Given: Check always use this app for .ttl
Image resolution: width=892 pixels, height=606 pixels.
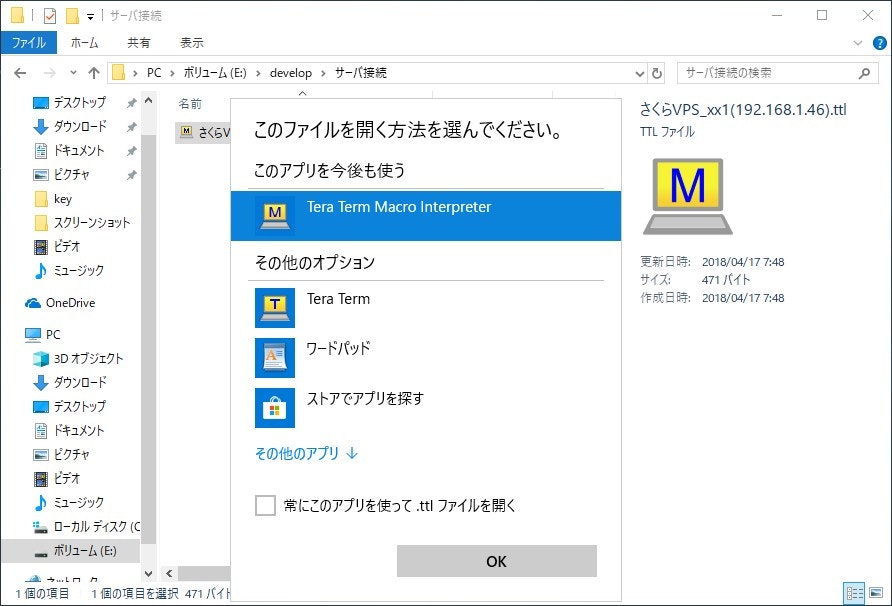Looking at the screenshot, I should coord(265,505).
